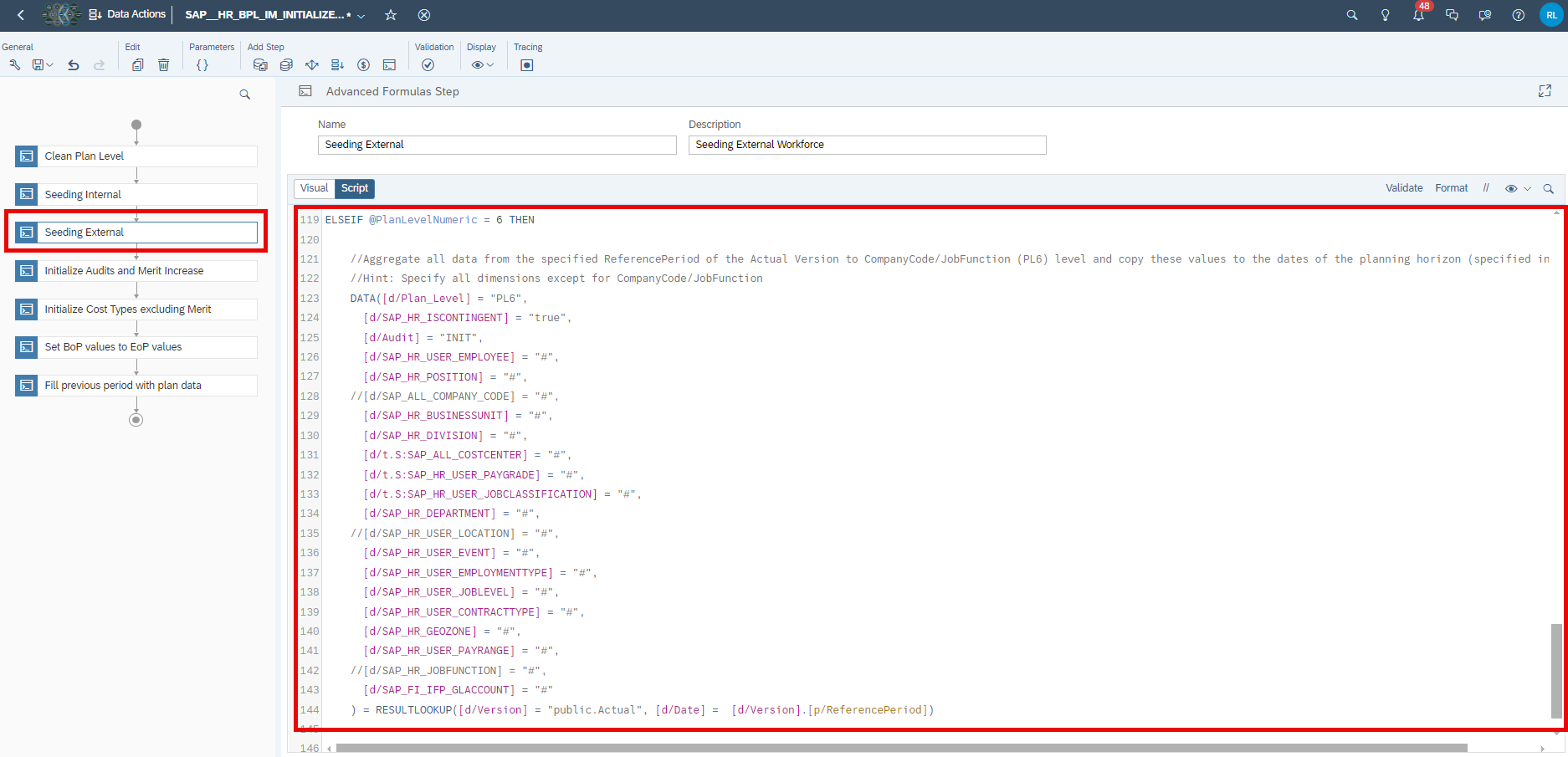Click inside the Name input field

(x=497, y=145)
